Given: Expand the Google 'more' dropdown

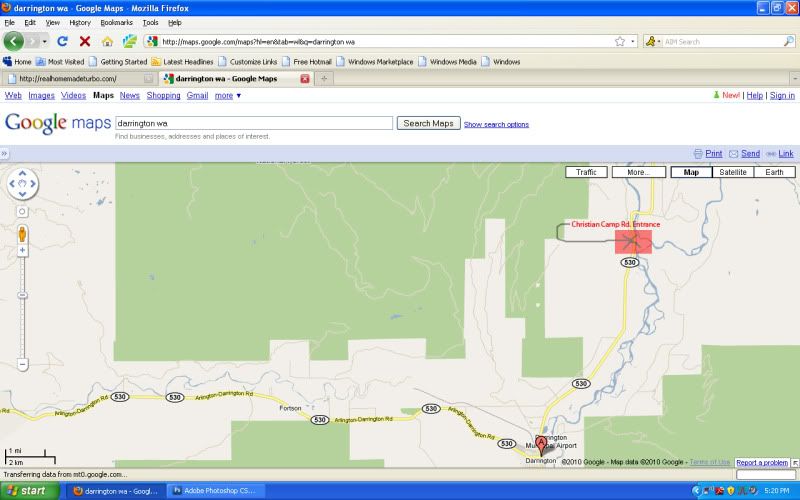Looking at the screenshot, I should pos(228,95).
